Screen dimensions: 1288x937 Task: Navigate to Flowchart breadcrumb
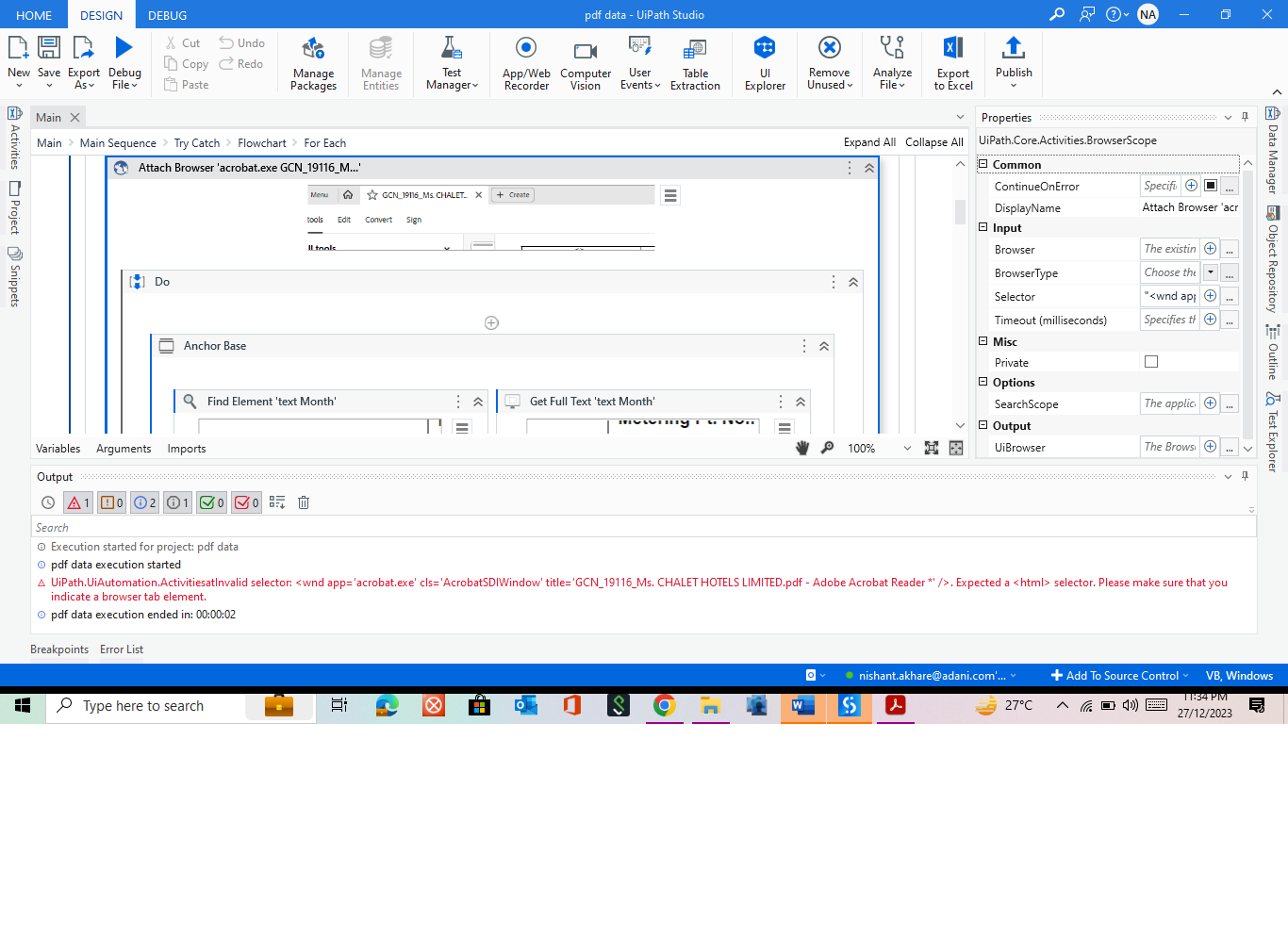pos(262,143)
